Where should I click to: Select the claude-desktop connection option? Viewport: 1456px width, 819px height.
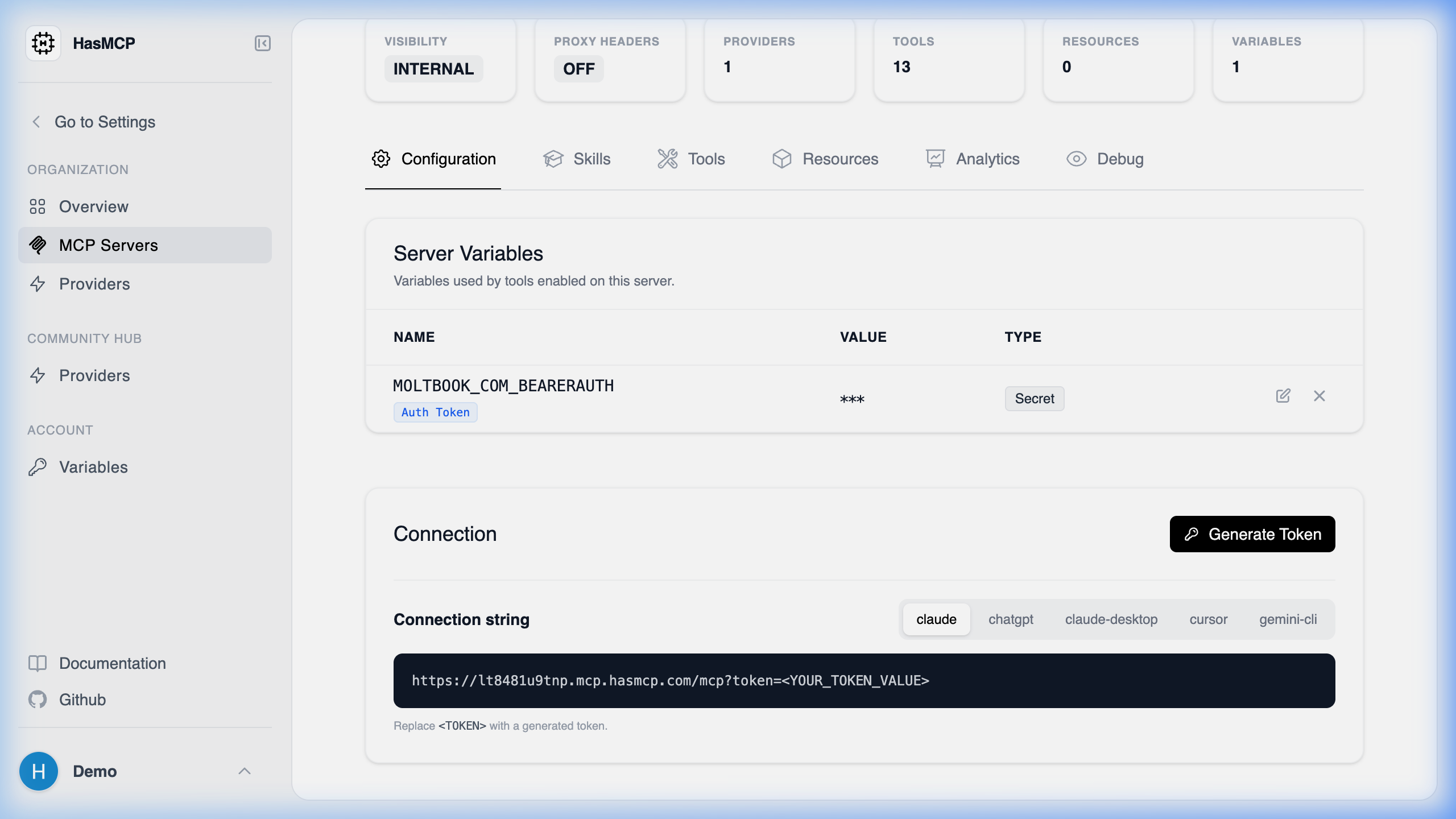point(1111,619)
